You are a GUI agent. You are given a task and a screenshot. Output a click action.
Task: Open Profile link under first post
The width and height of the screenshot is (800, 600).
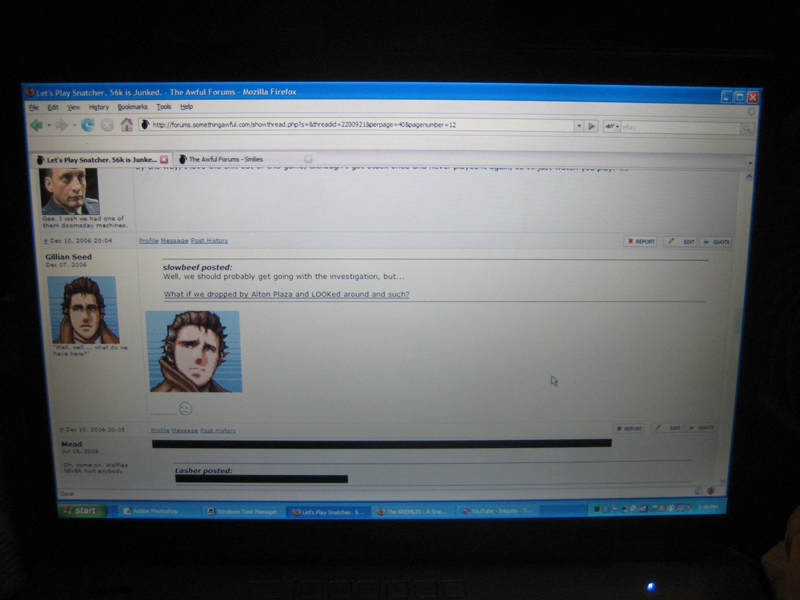tap(148, 240)
